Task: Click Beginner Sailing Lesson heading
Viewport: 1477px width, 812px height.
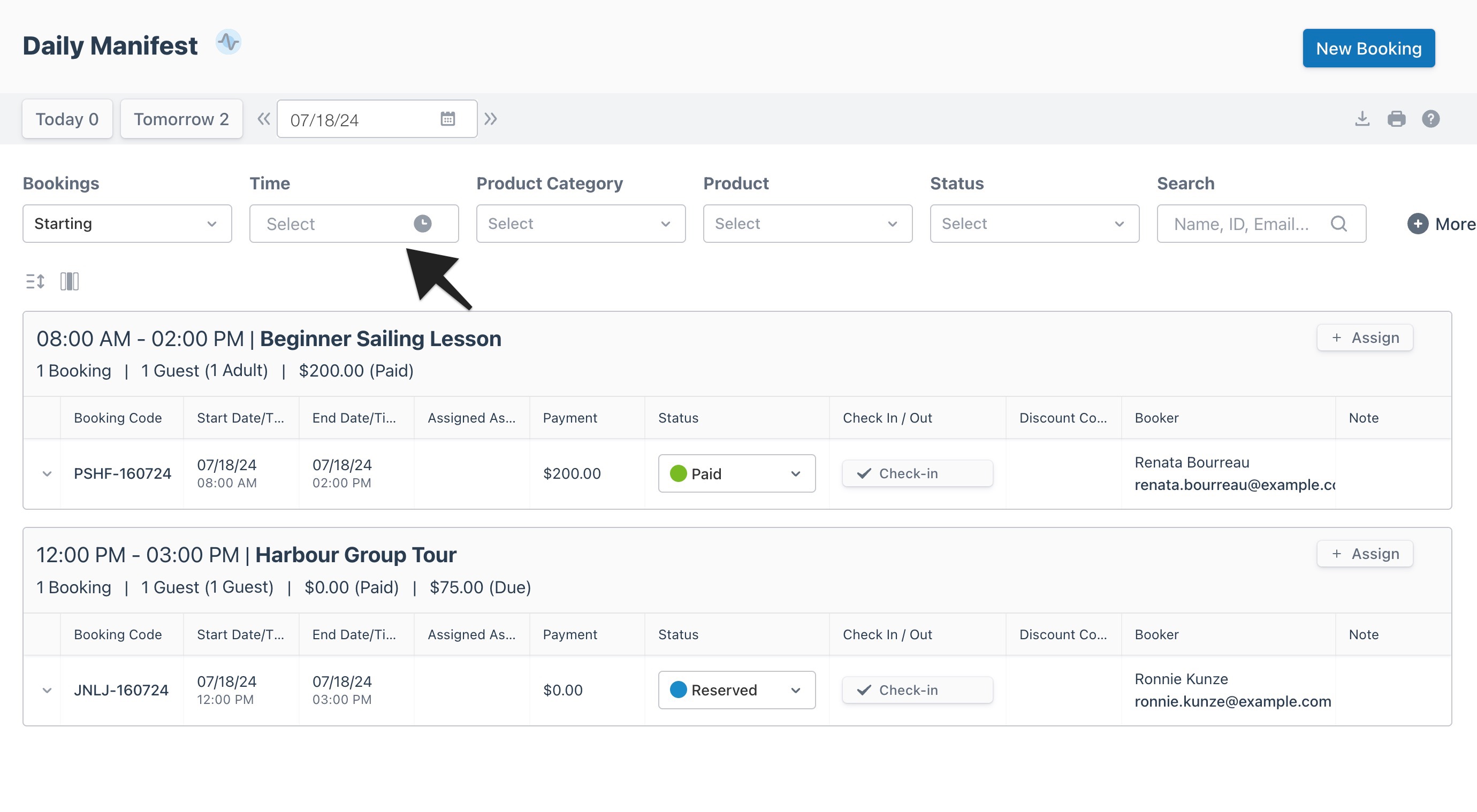Action: click(380, 339)
